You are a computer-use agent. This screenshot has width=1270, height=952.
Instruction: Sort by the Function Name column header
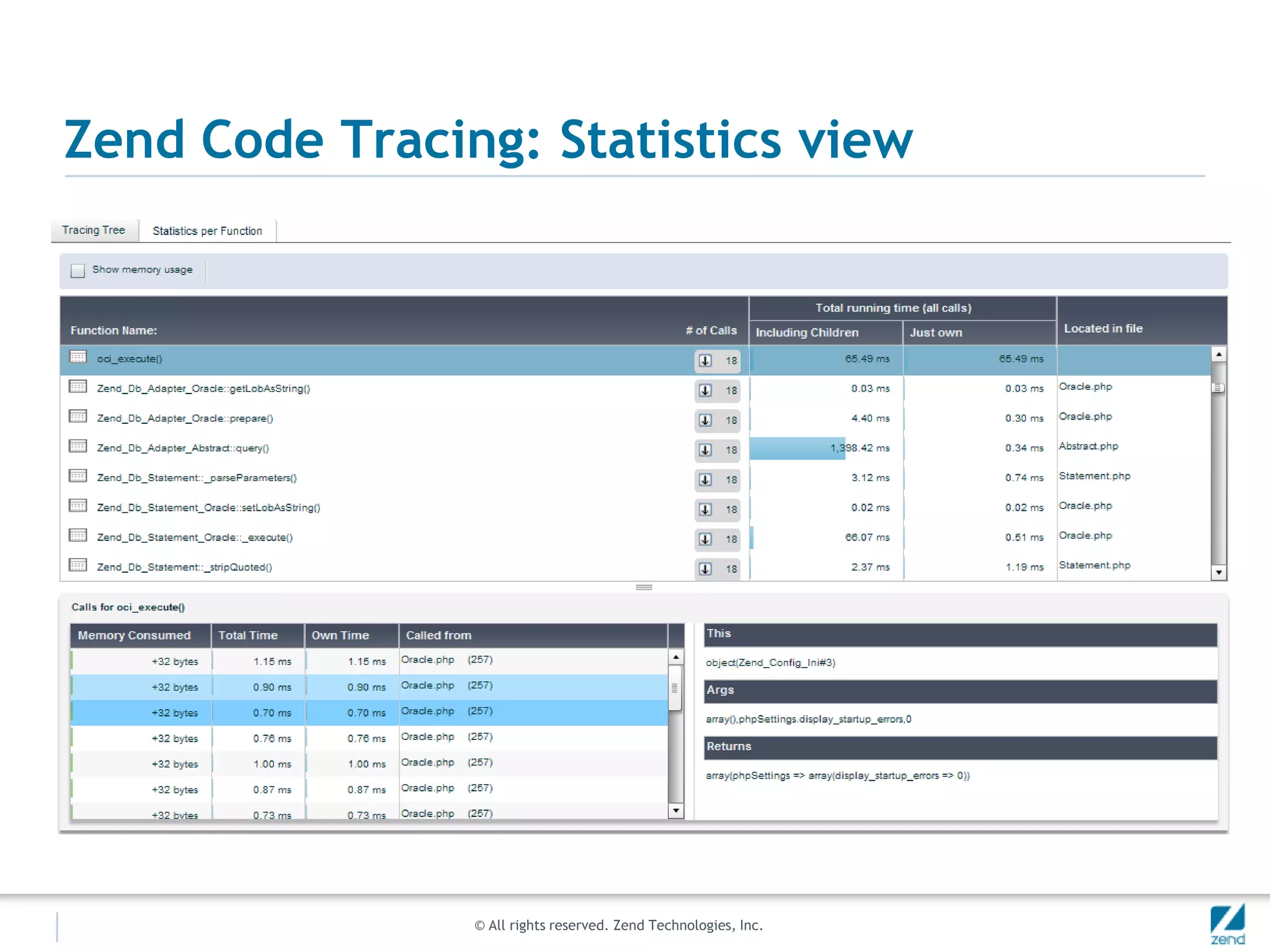(x=114, y=330)
